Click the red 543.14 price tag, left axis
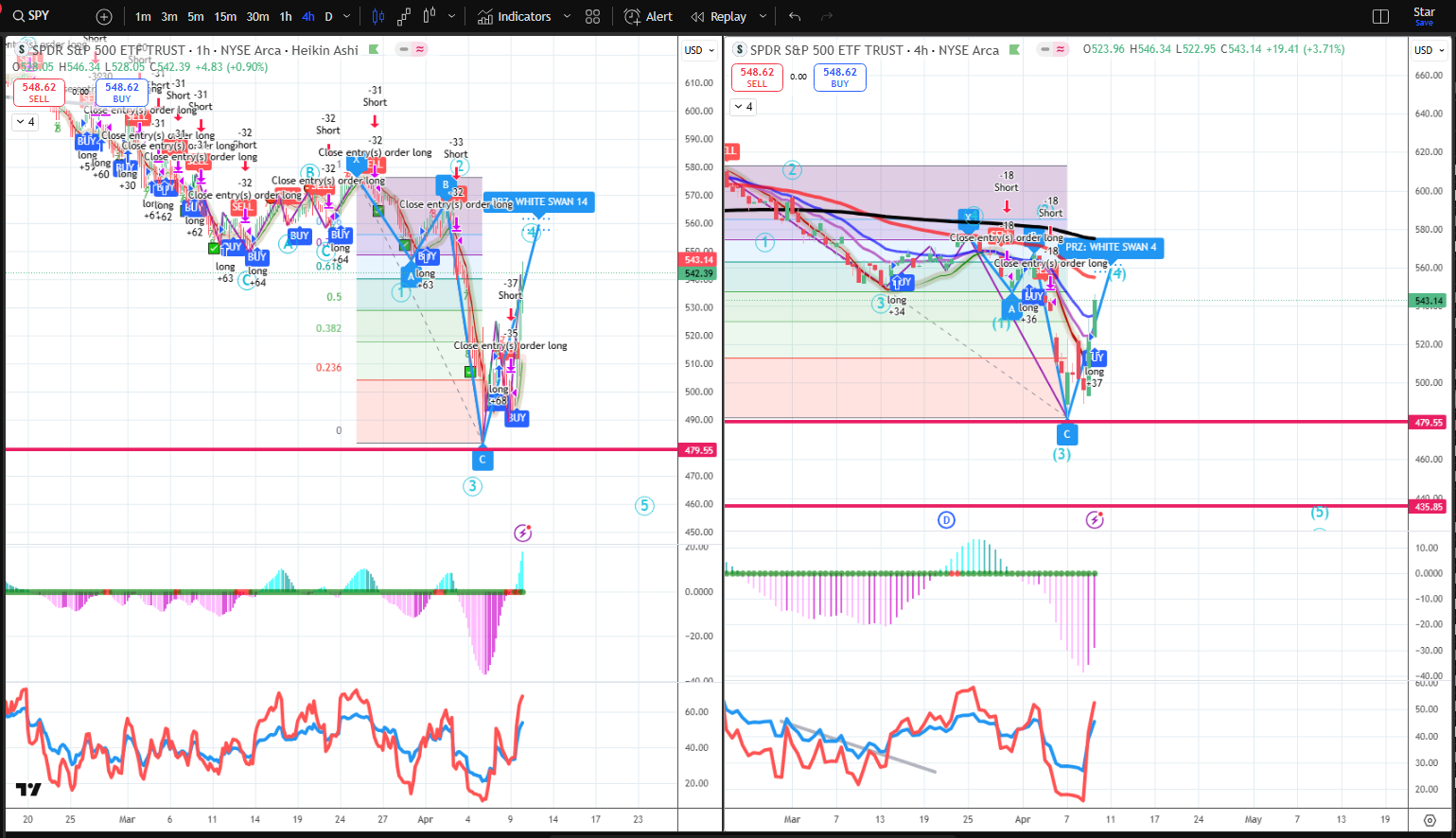1456x838 pixels. [699, 259]
